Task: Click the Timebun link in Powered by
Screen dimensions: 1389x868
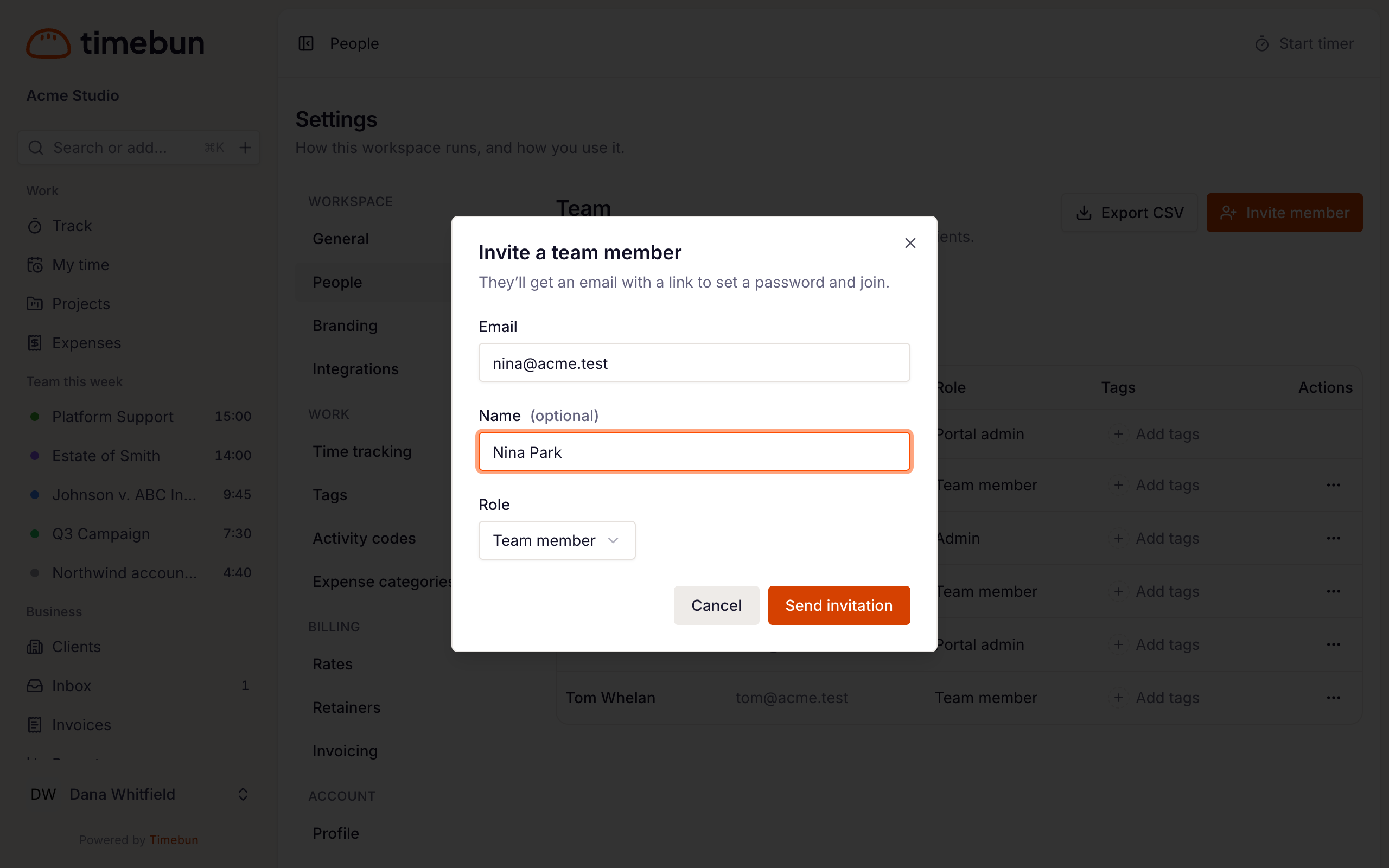Action: (x=173, y=840)
